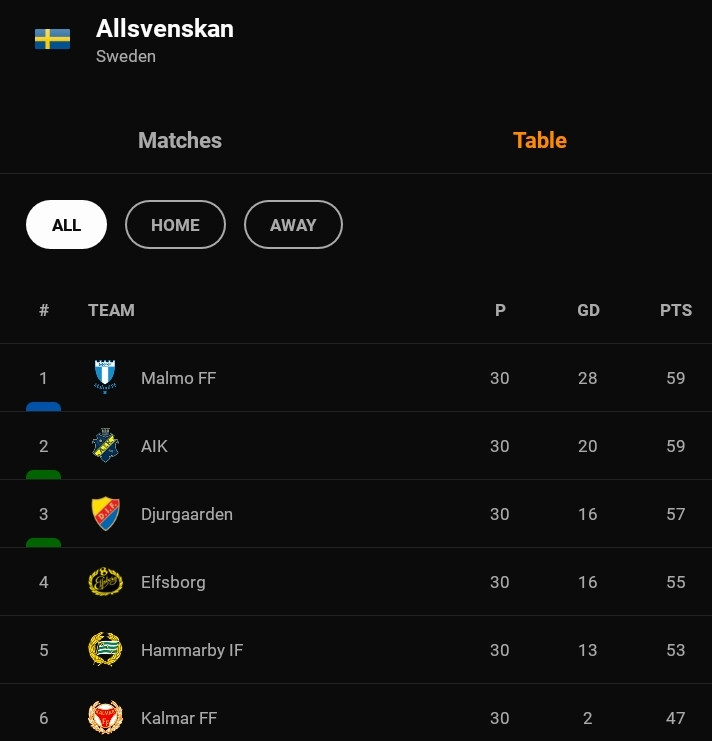Select the Kalmar FF table row points

tap(676, 718)
